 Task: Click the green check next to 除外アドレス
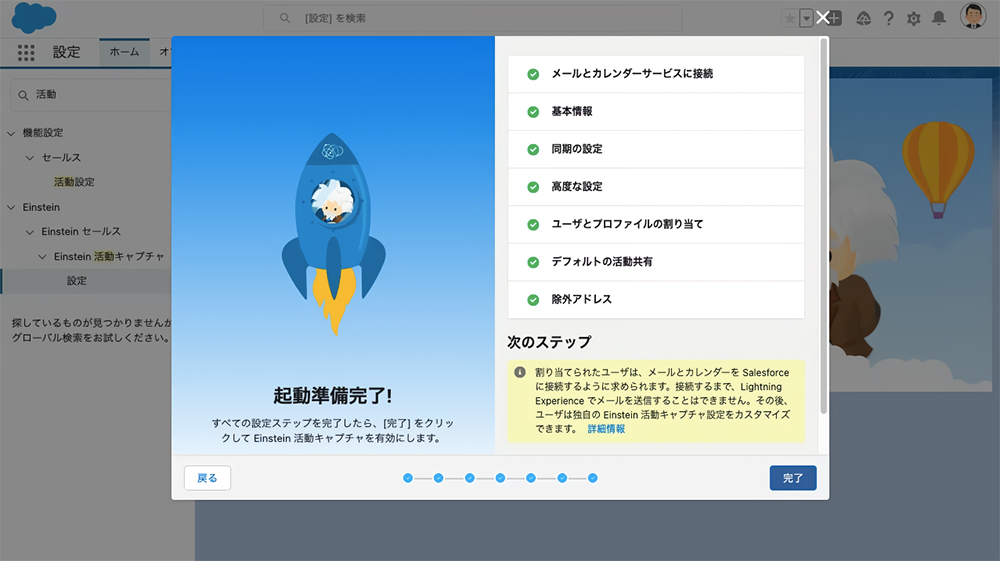point(533,300)
